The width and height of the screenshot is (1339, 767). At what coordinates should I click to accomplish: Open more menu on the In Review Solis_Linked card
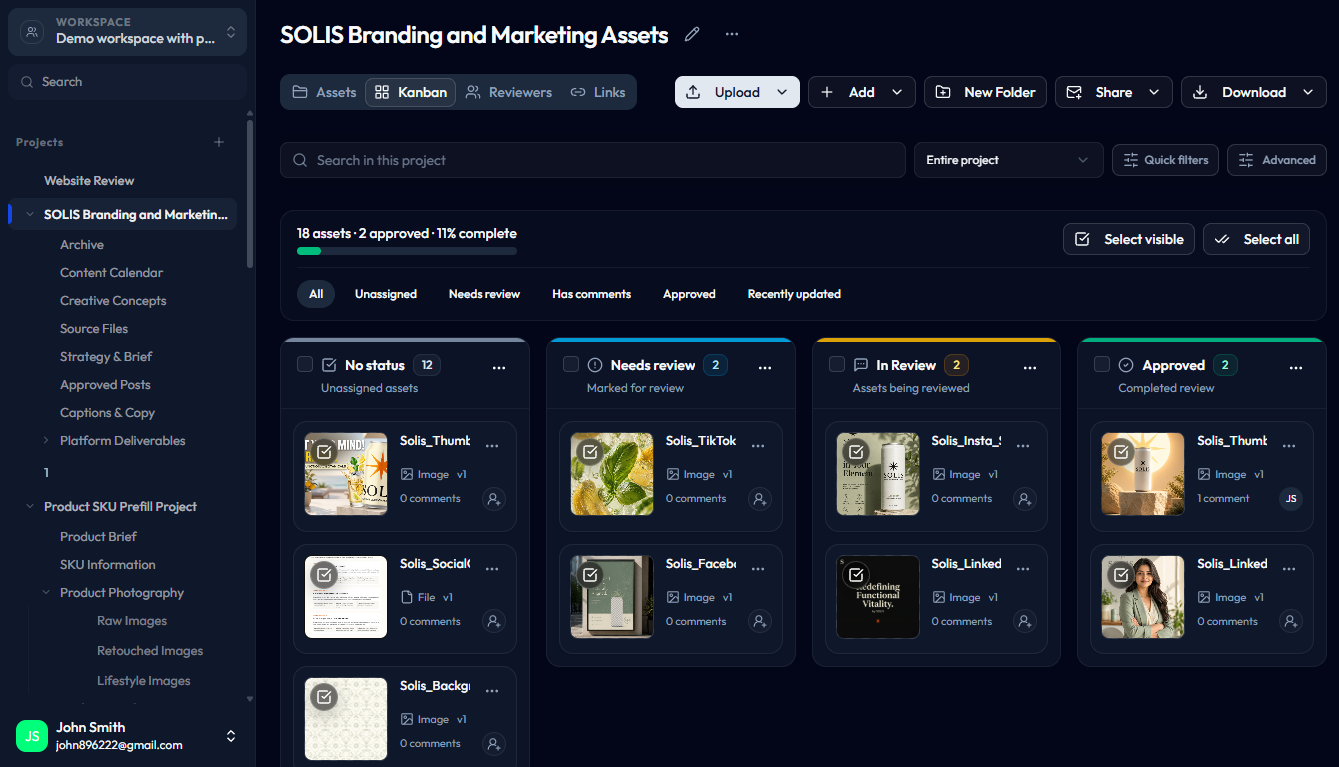click(x=1023, y=569)
